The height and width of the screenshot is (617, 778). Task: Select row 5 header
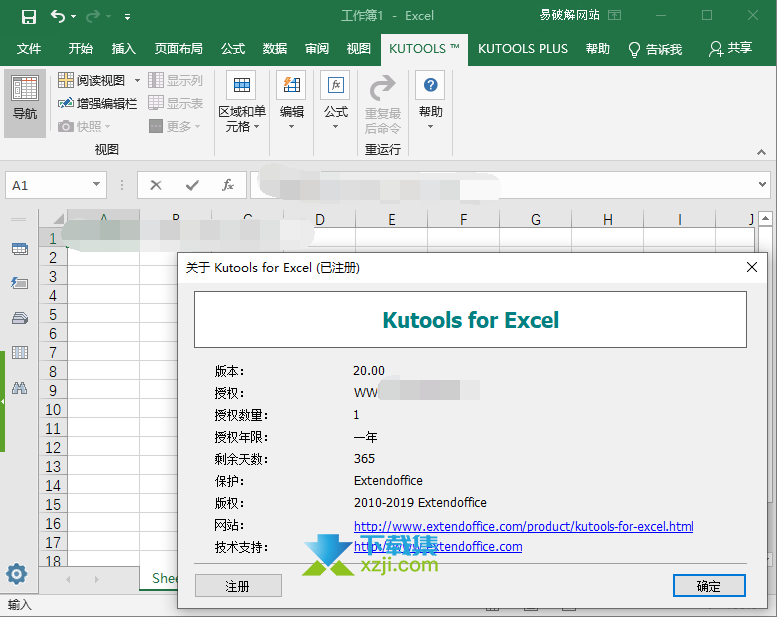pos(53,314)
